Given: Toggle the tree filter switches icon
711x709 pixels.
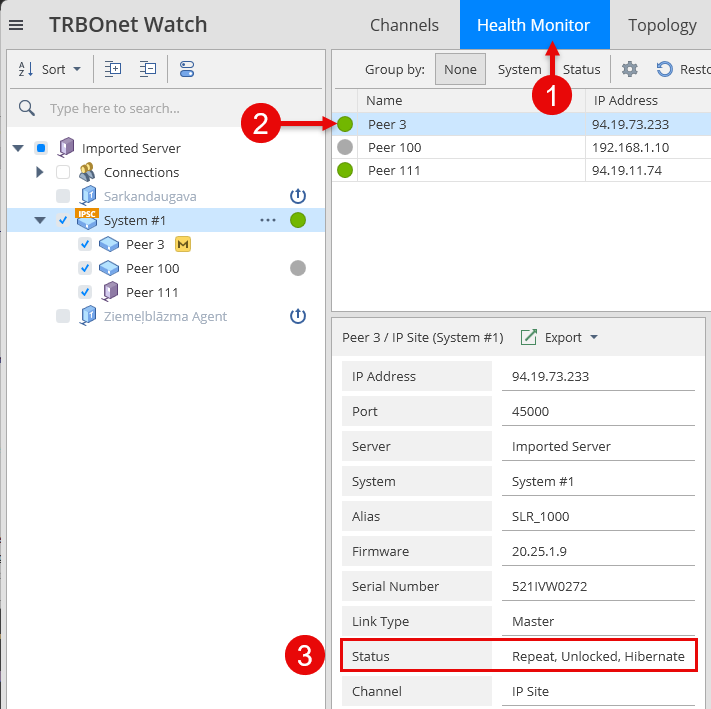Looking at the screenshot, I should (187, 69).
